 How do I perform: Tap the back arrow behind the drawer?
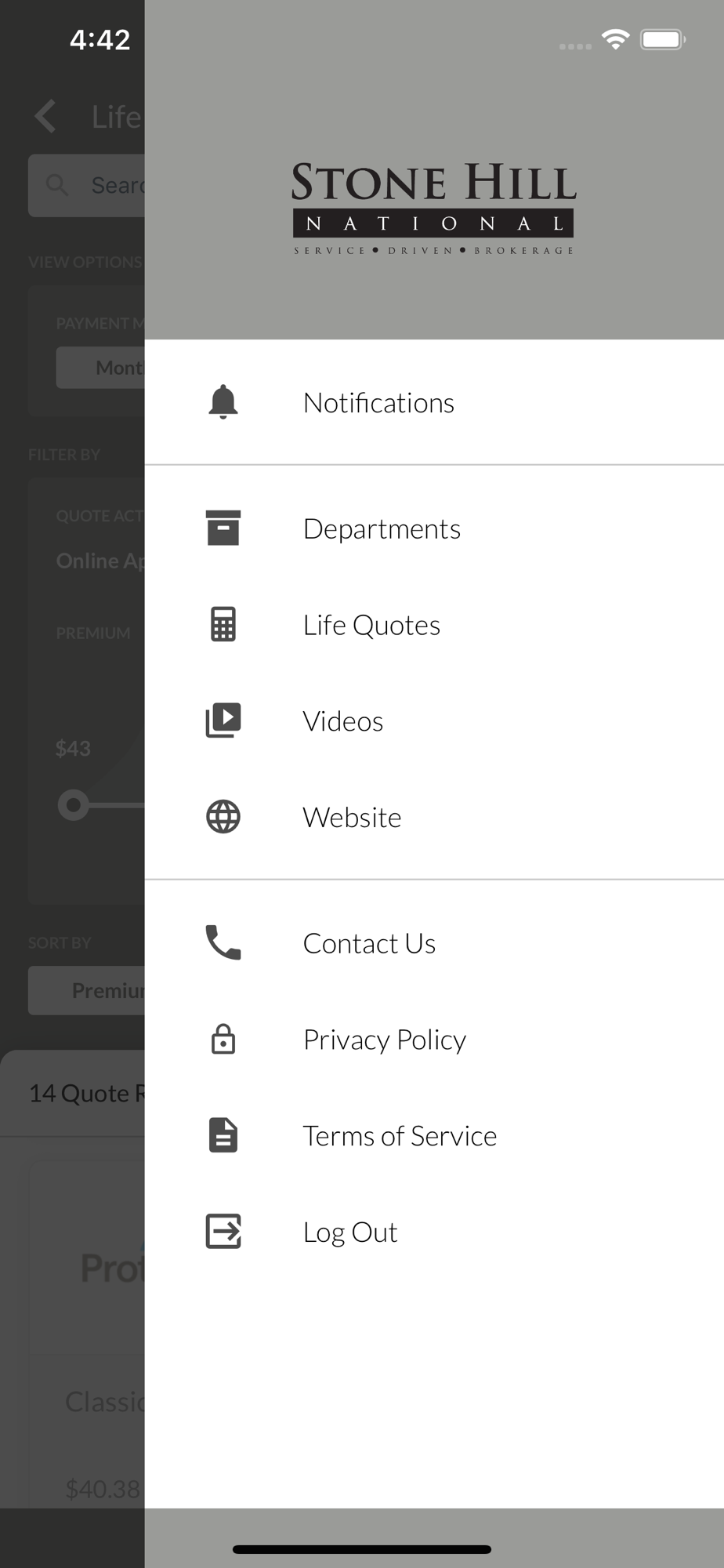point(45,117)
